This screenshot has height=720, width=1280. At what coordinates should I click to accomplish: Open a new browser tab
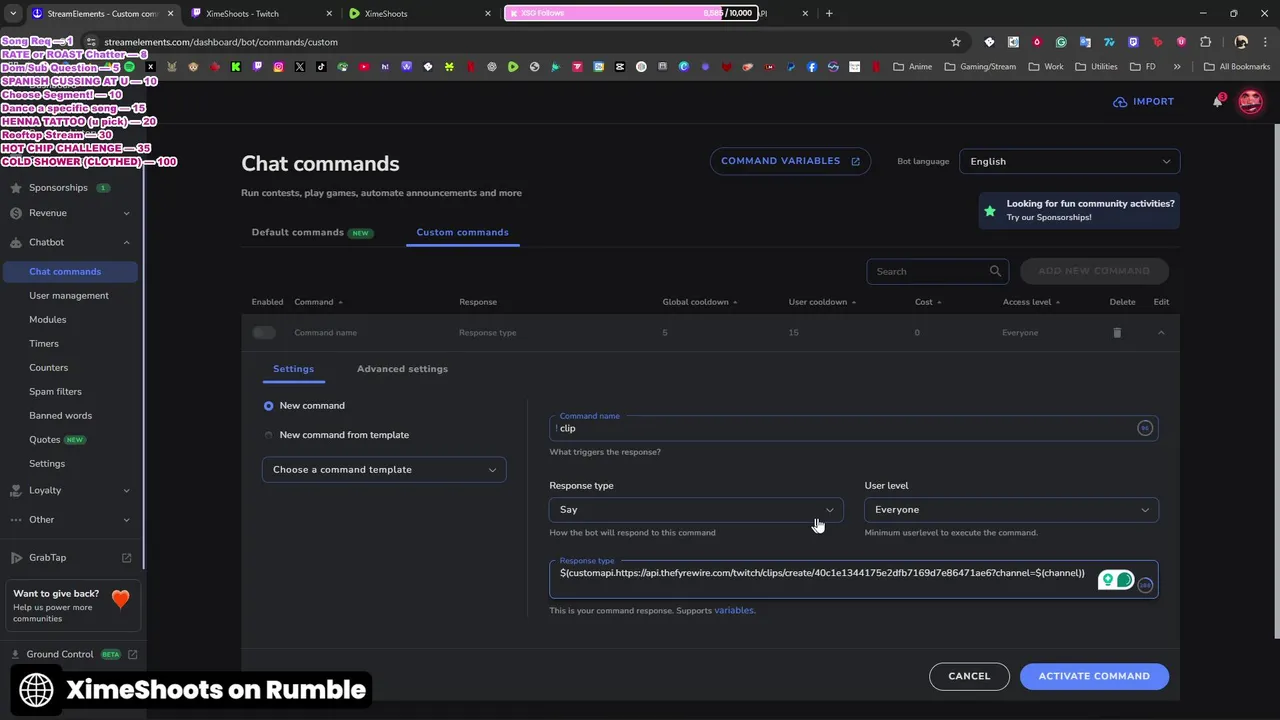(829, 13)
